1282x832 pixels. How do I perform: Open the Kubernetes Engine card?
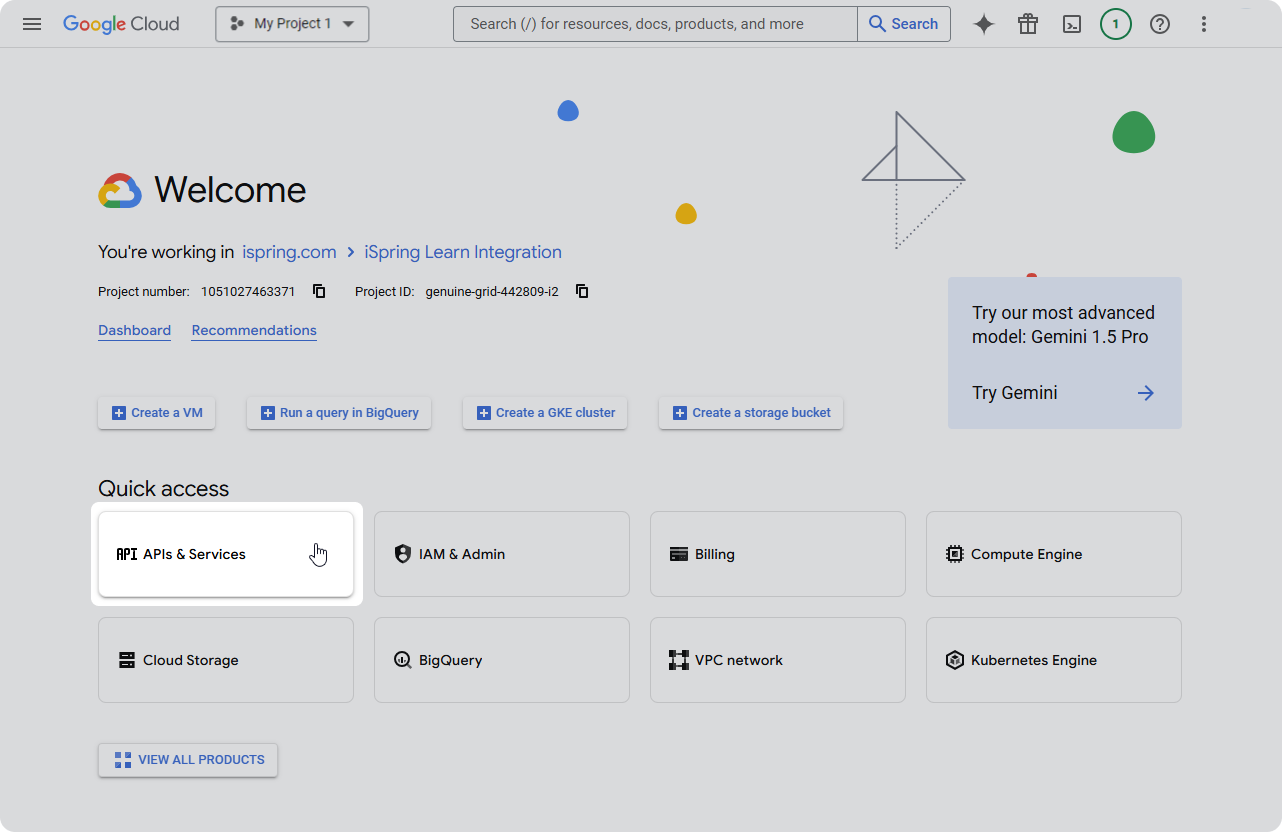[1054, 660]
